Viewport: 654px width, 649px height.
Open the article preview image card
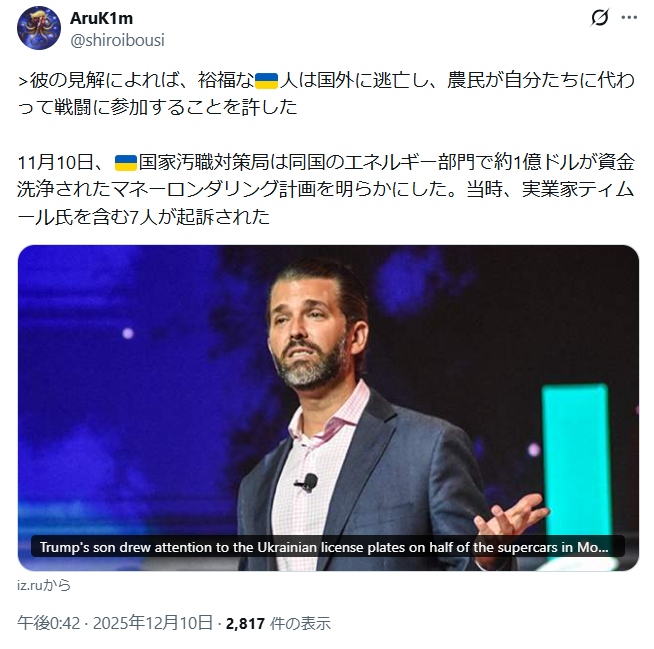(x=328, y=408)
